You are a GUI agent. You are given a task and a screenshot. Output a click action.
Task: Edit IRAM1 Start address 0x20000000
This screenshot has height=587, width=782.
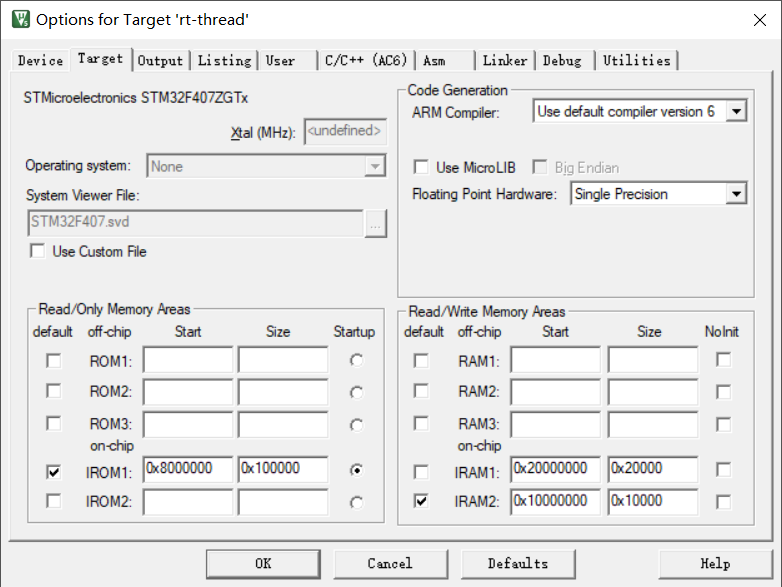556,469
